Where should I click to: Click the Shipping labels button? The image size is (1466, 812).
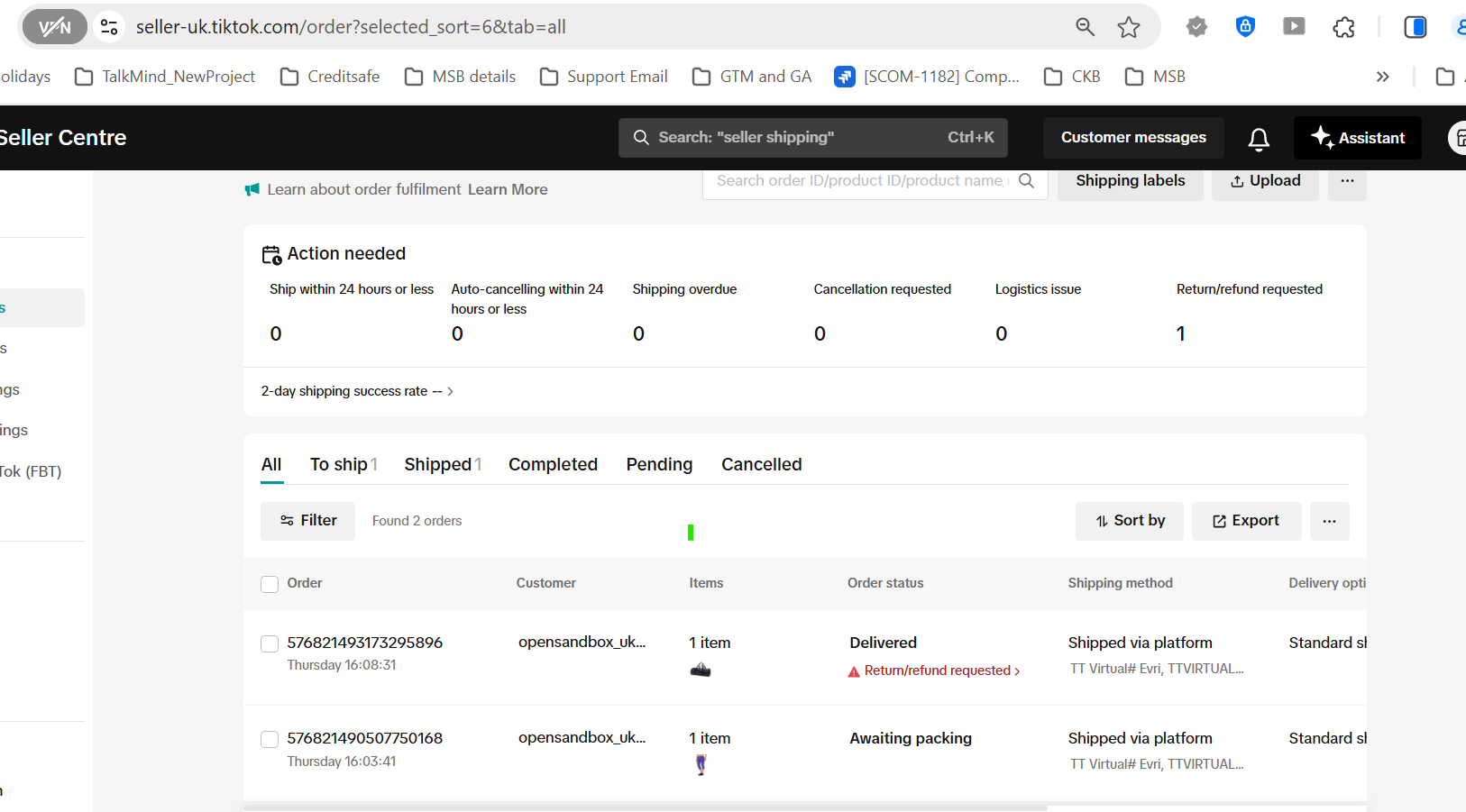pos(1130,181)
